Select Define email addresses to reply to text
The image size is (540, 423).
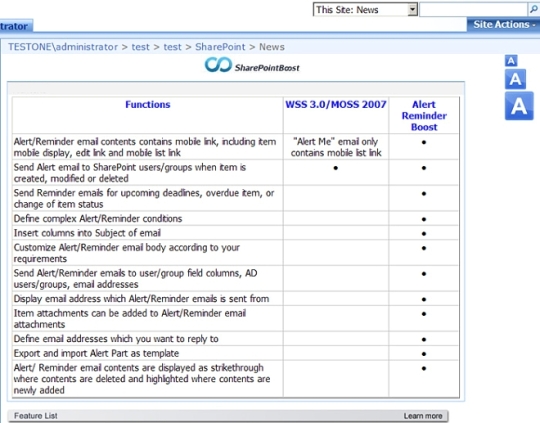116,339
